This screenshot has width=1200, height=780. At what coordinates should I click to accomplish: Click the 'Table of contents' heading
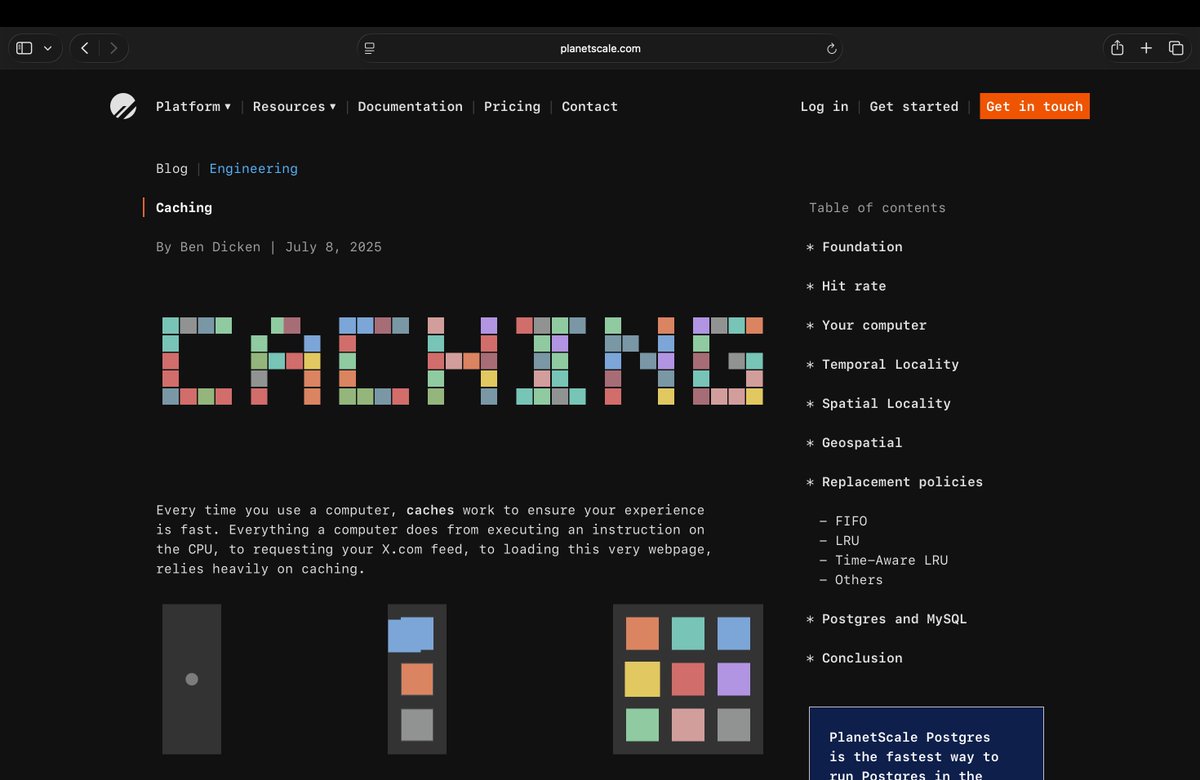tap(877, 207)
